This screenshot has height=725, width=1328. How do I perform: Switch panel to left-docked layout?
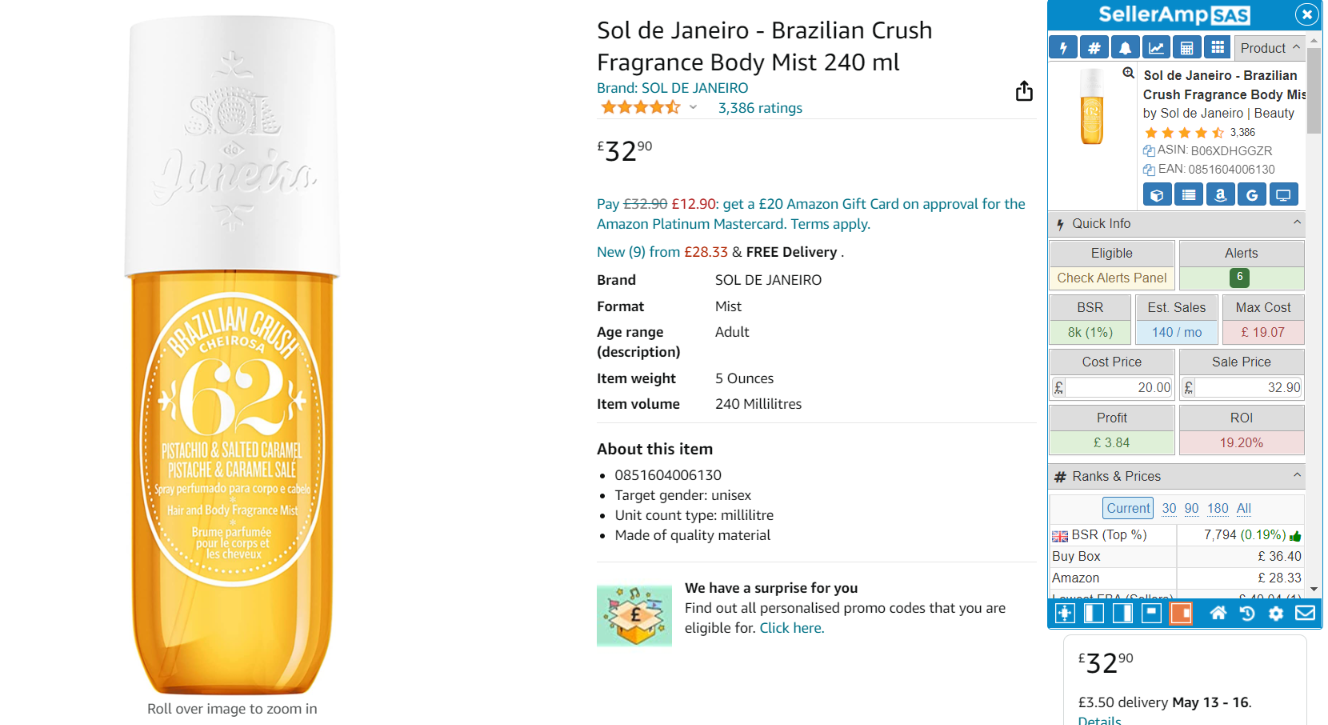[x=1094, y=613]
